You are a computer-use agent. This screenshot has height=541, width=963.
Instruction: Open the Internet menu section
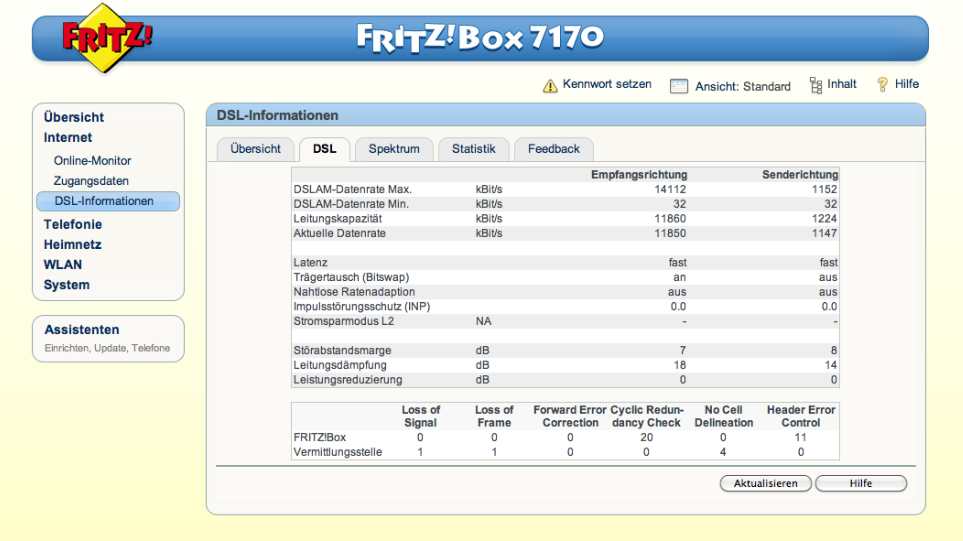(x=68, y=138)
